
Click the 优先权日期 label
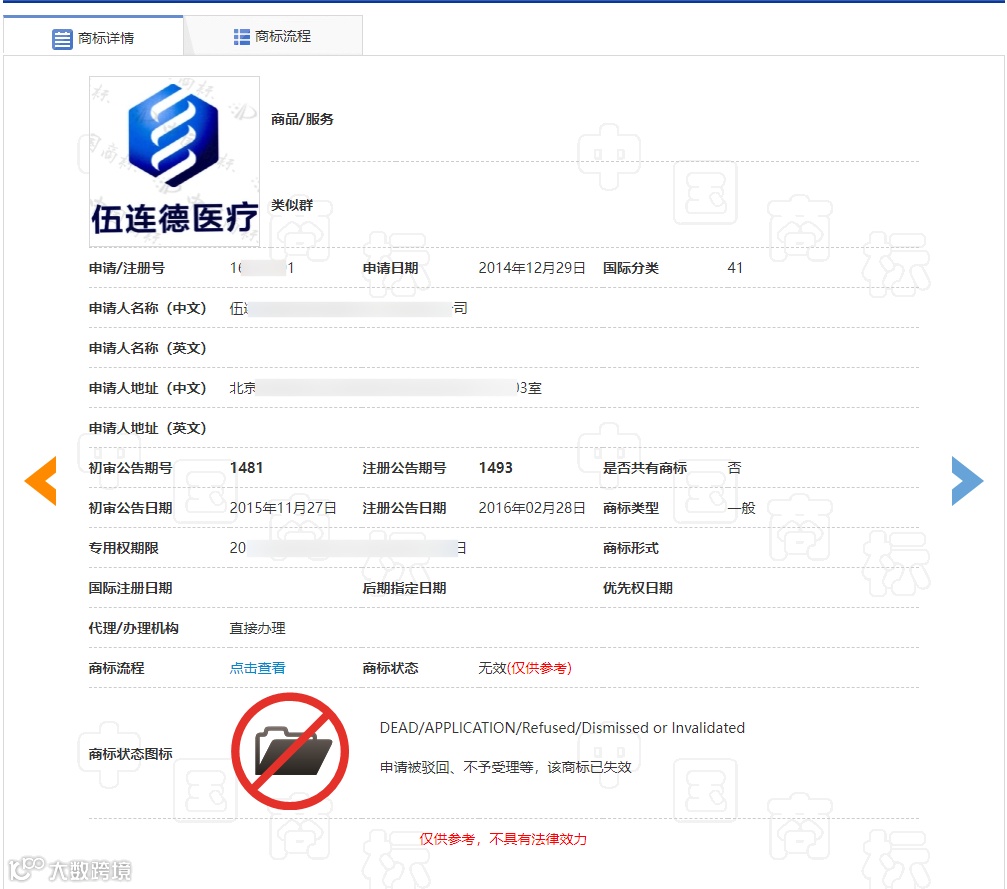click(637, 588)
